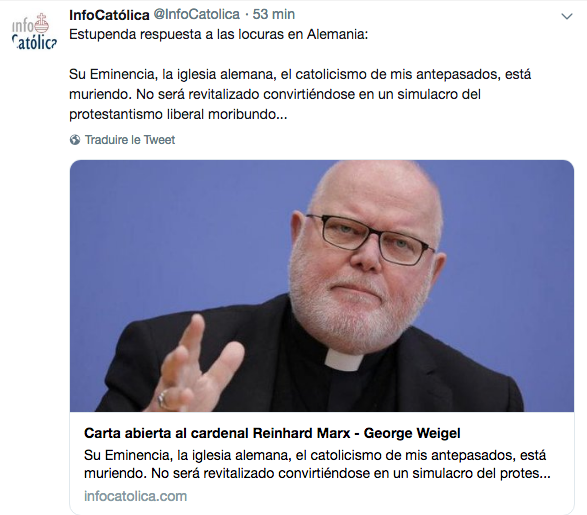Open Carta abierta al cardenal Reinhard Marx headline

coord(272,433)
